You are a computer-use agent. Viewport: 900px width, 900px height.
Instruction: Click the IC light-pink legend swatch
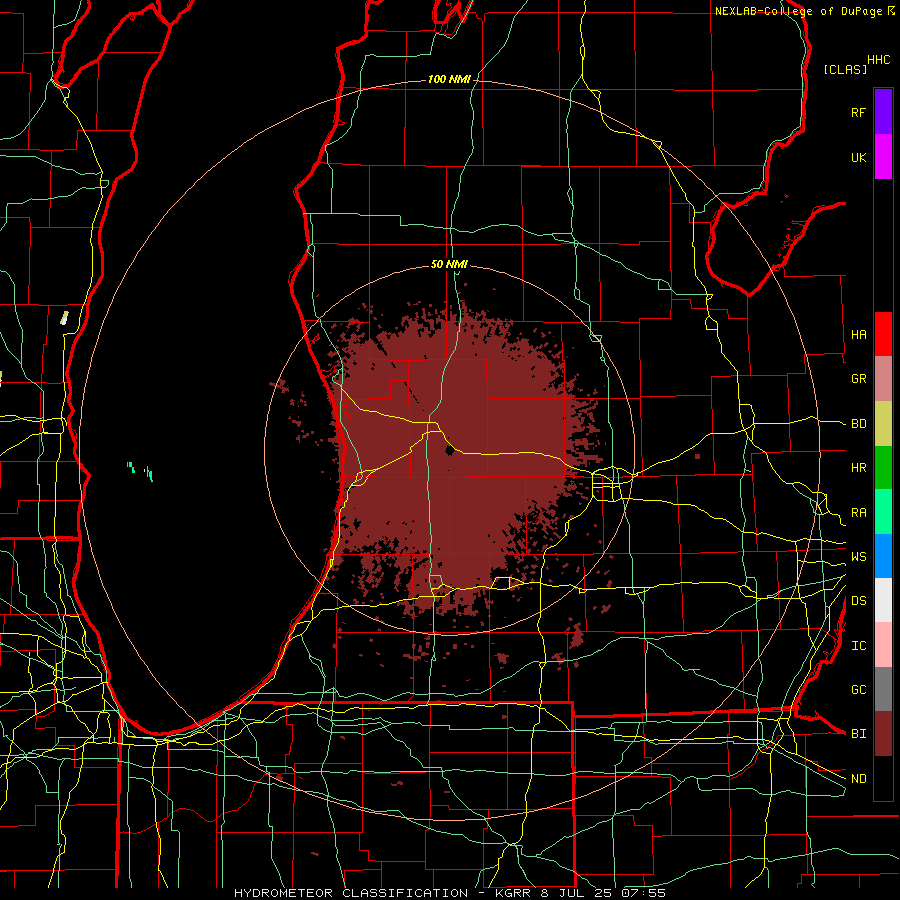tap(883, 645)
